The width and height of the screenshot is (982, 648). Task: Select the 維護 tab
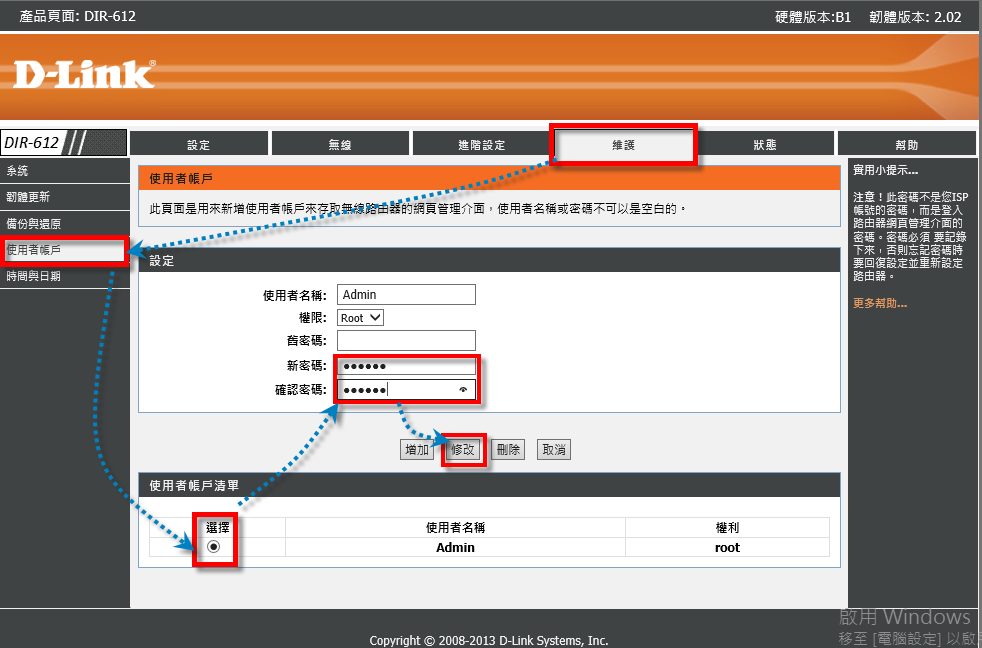[x=623, y=144]
